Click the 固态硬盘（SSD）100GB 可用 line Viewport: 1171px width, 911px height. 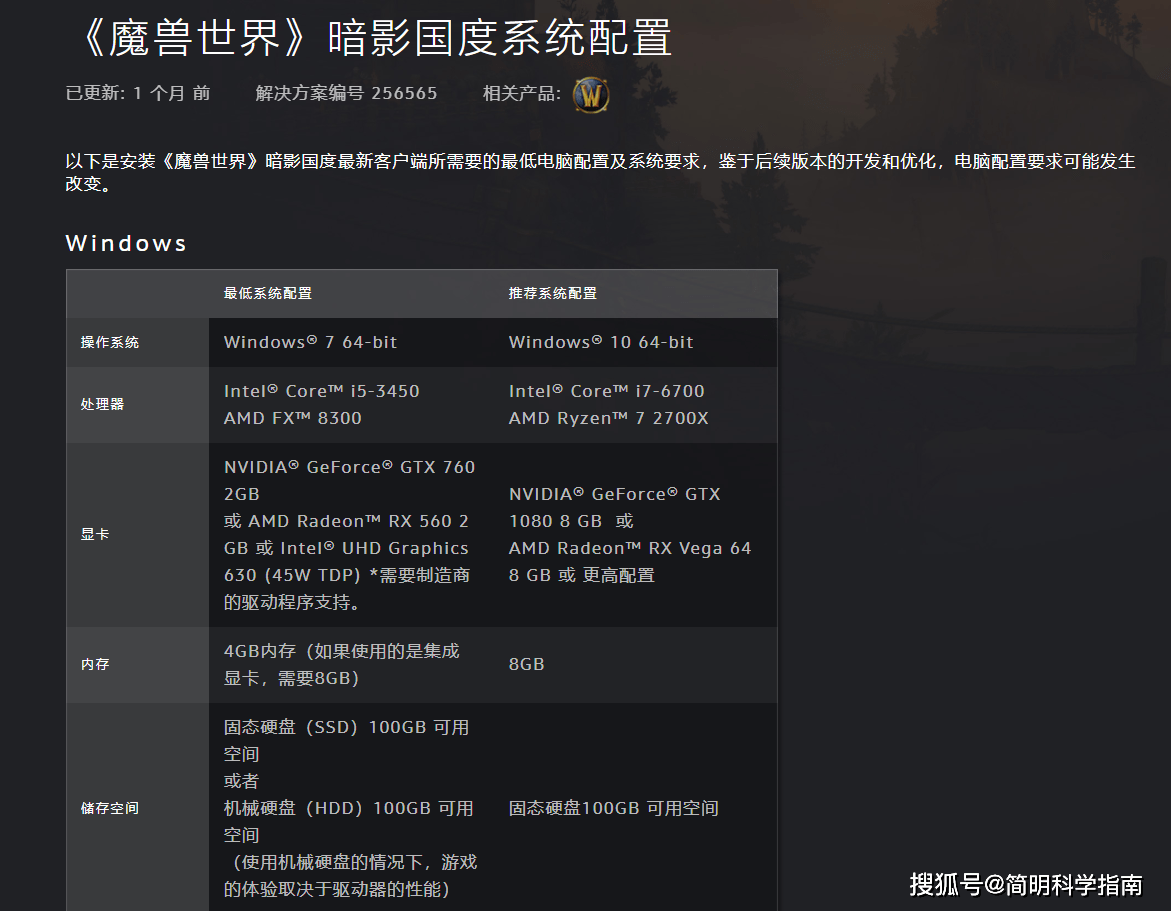click(x=347, y=727)
